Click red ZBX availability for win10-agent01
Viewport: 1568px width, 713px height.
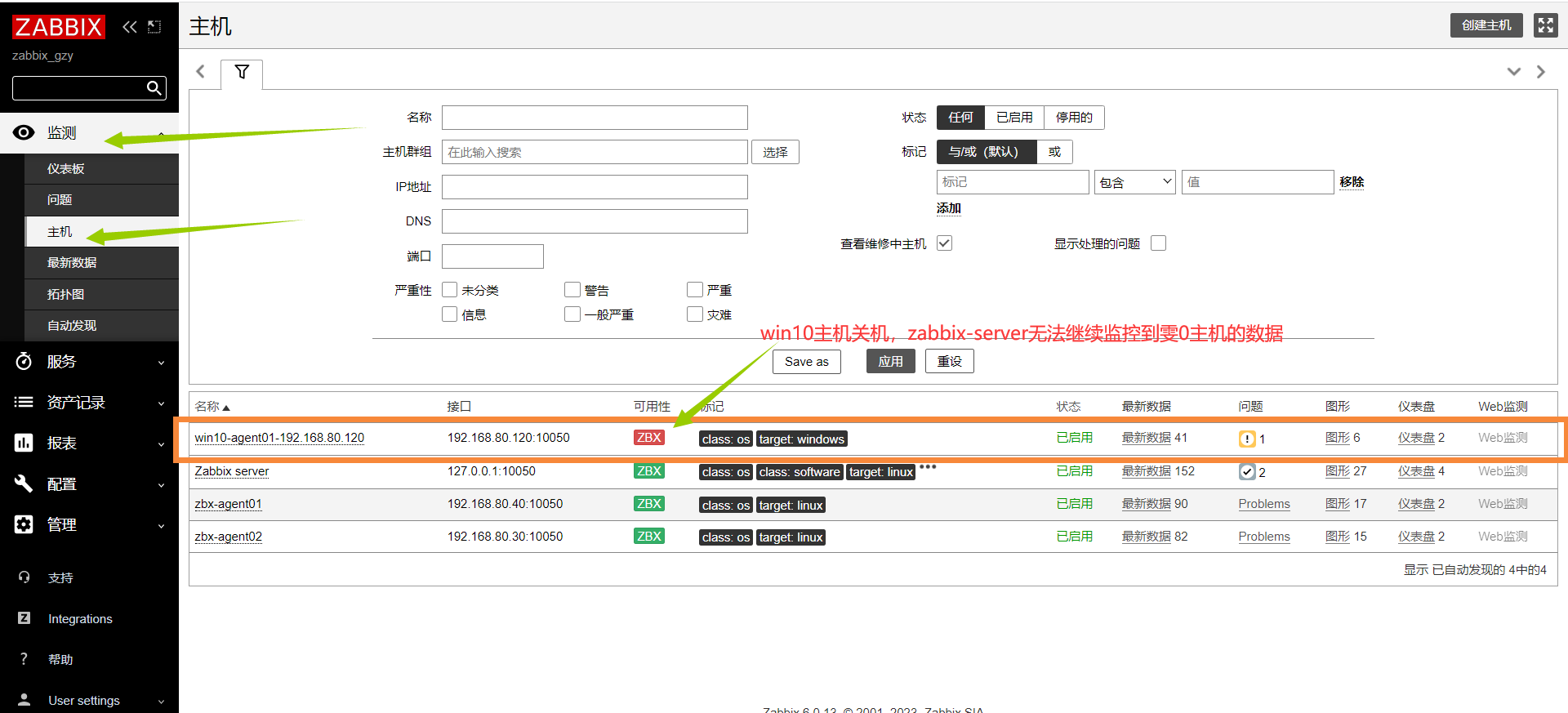pos(649,438)
